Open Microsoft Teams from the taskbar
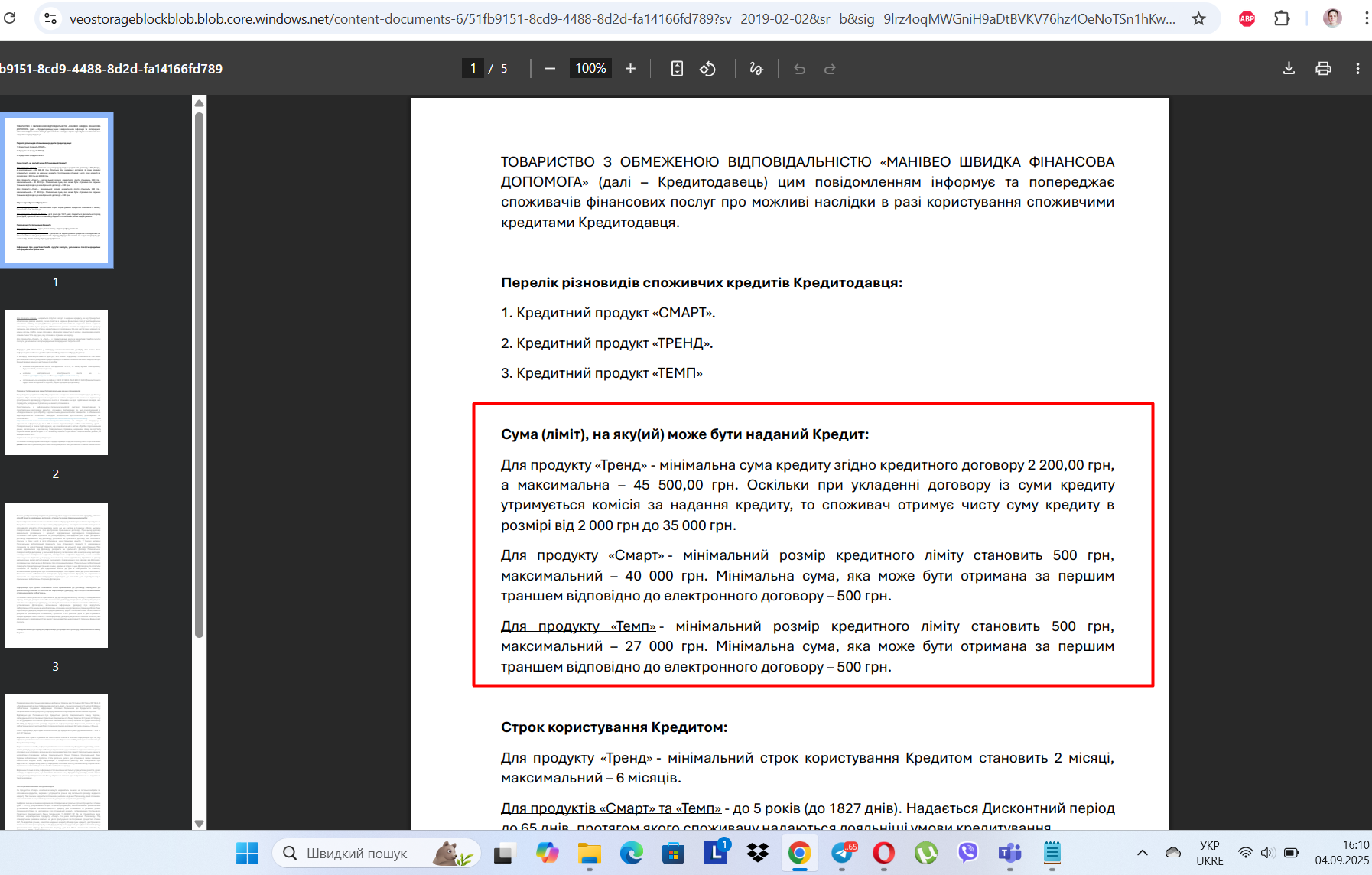The height and width of the screenshot is (875, 1372). [1010, 853]
